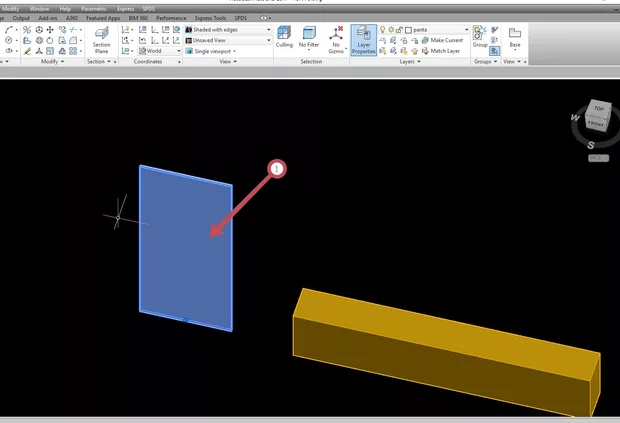
Task: Open the World coordinate system dropdown
Action: pyautogui.click(x=158, y=50)
